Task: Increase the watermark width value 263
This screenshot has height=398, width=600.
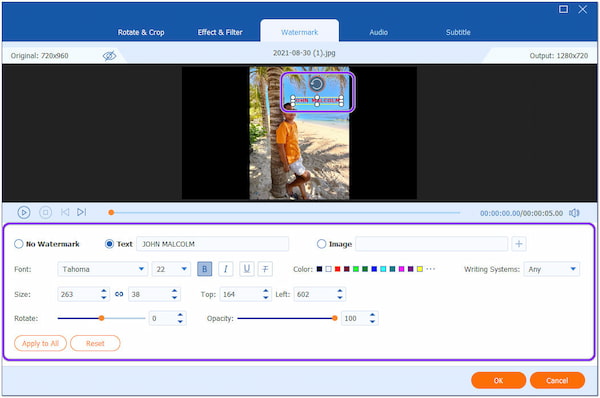Action: (x=104, y=291)
